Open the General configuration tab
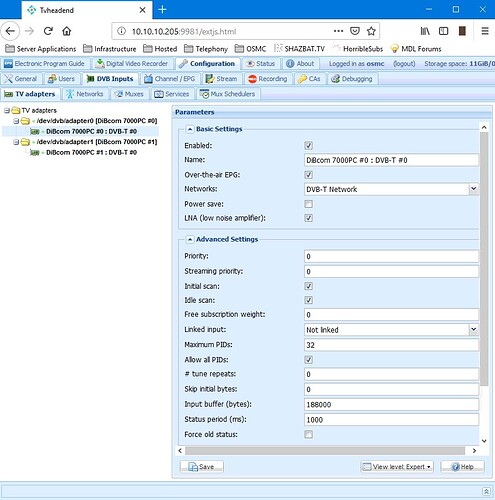 pos(21,79)
